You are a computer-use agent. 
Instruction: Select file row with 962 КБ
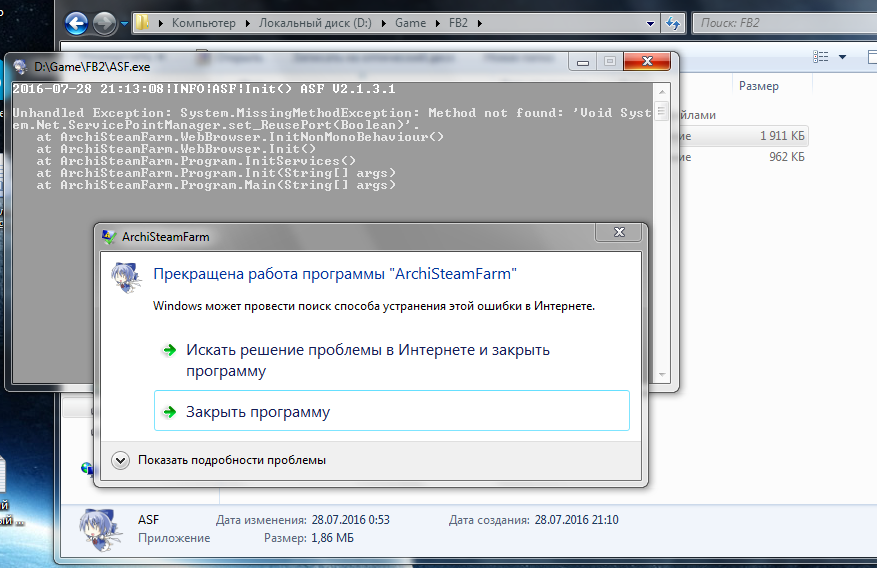tap(742, 157)
